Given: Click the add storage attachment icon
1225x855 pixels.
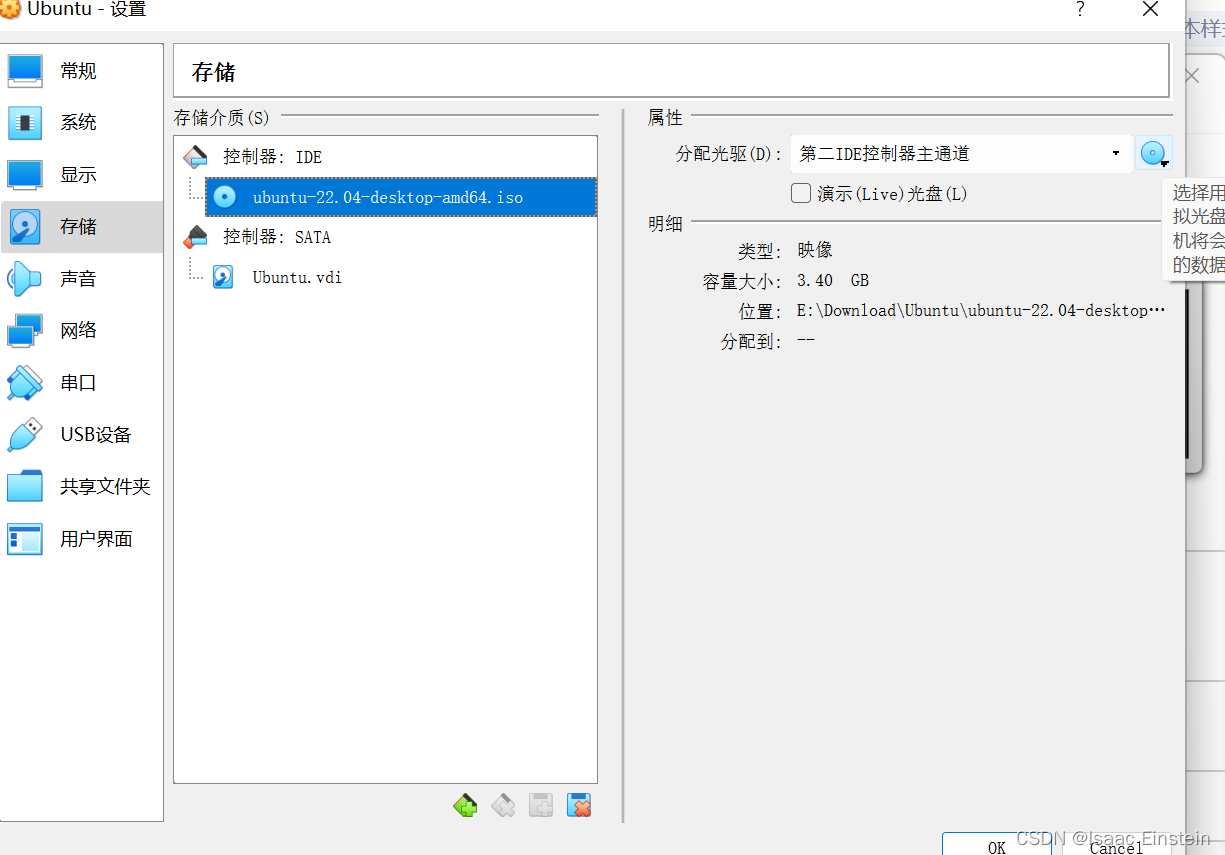Looking at the screenshot, I should coord(541,805).
